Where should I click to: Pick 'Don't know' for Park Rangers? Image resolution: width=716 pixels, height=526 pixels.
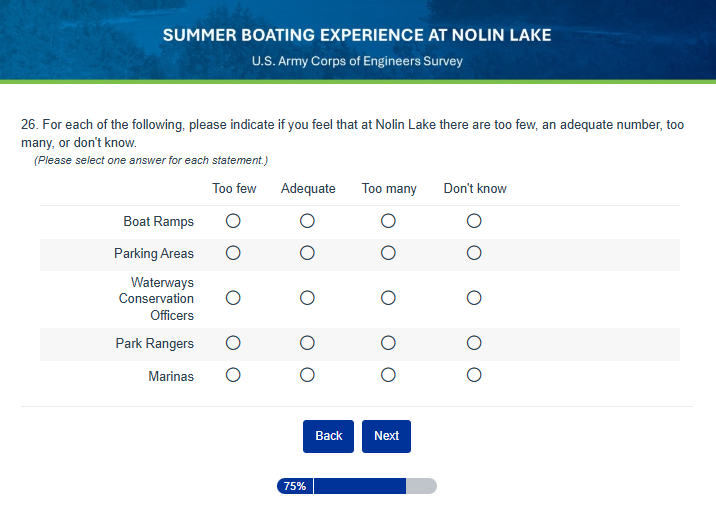point(474,343)
